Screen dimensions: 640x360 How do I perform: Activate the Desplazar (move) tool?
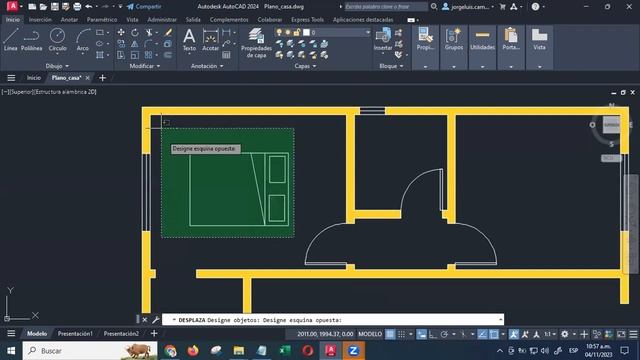(x=121, y=32)
